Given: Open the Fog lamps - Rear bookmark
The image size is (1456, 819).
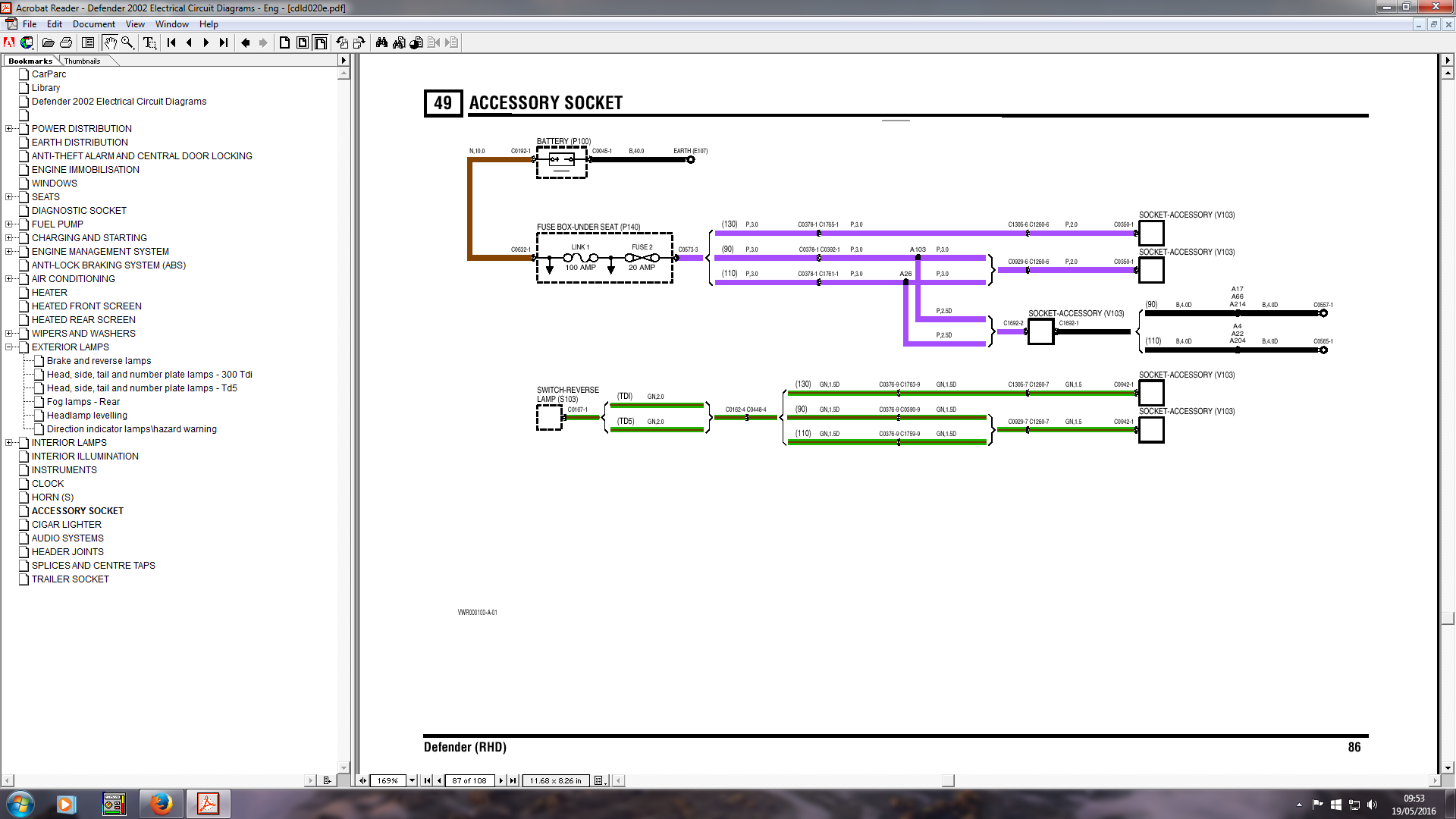Looking at the screenshot, I should point(83,402).
